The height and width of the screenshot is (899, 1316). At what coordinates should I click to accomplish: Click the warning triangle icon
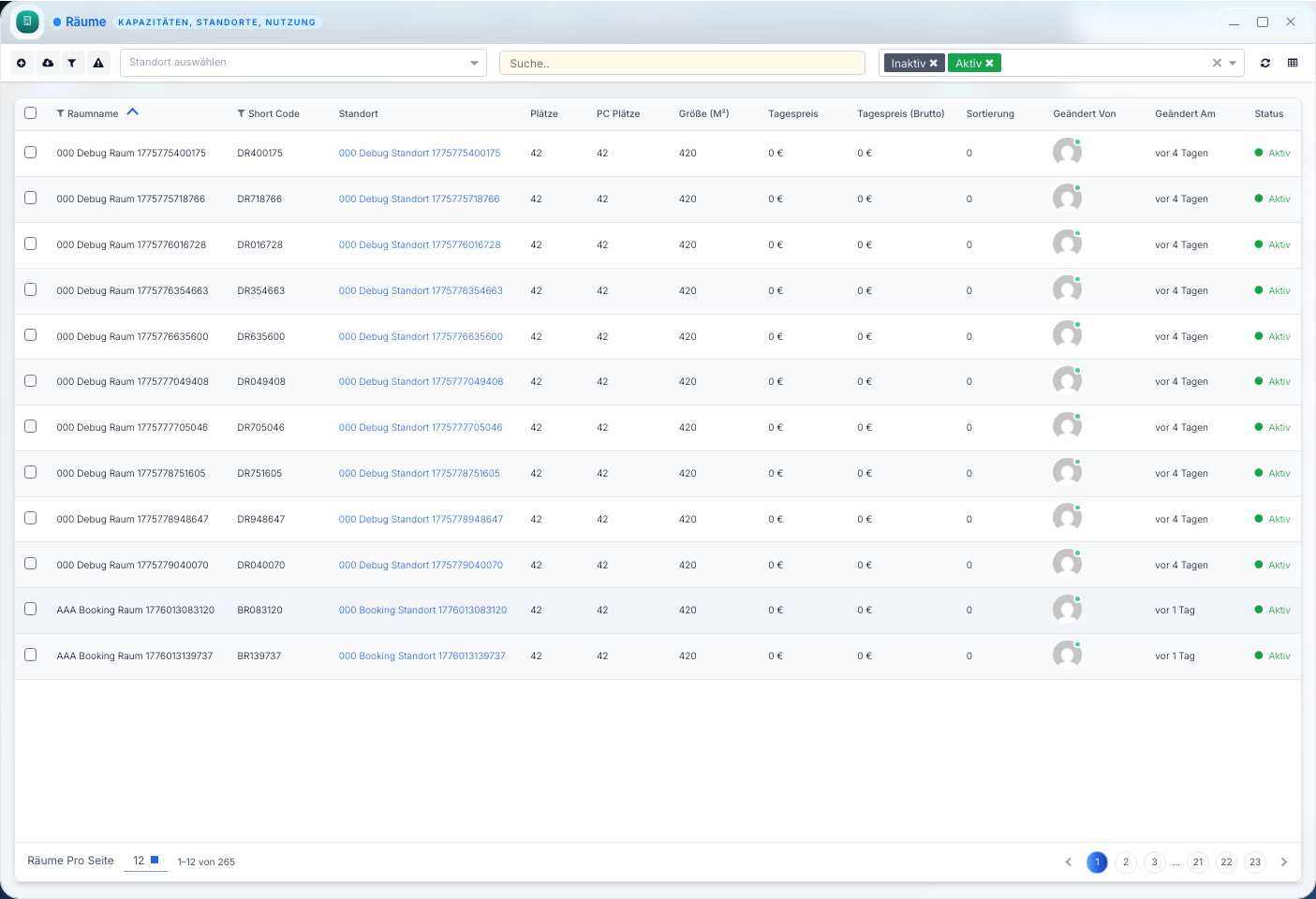click(98, 63)
